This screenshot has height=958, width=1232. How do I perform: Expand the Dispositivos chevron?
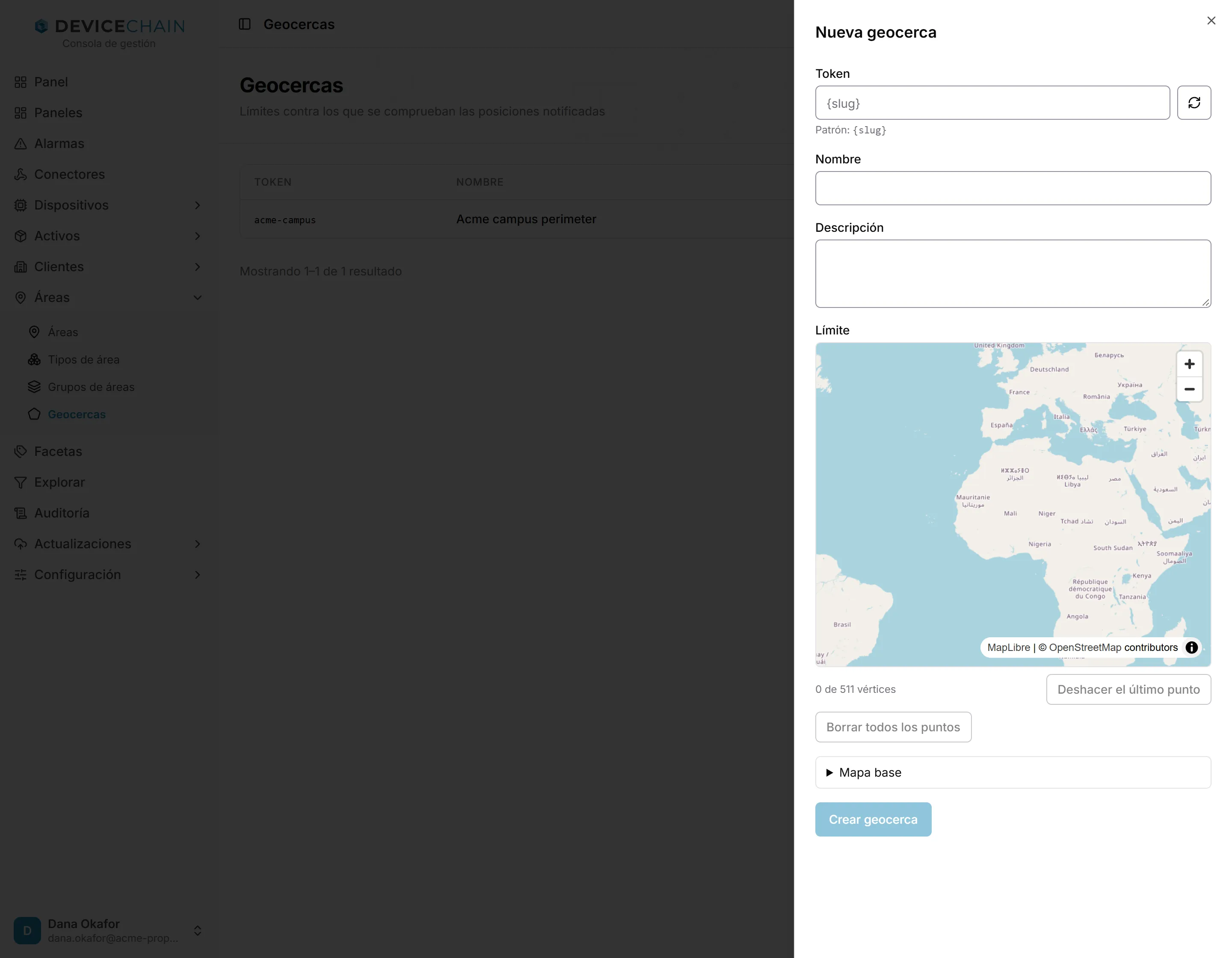[198, 205]
